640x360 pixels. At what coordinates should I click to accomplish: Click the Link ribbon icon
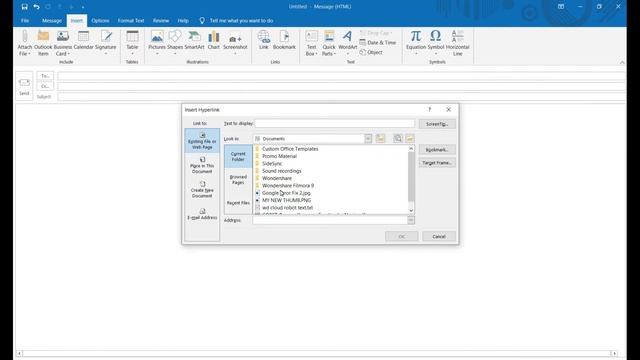tap(264, 41)
